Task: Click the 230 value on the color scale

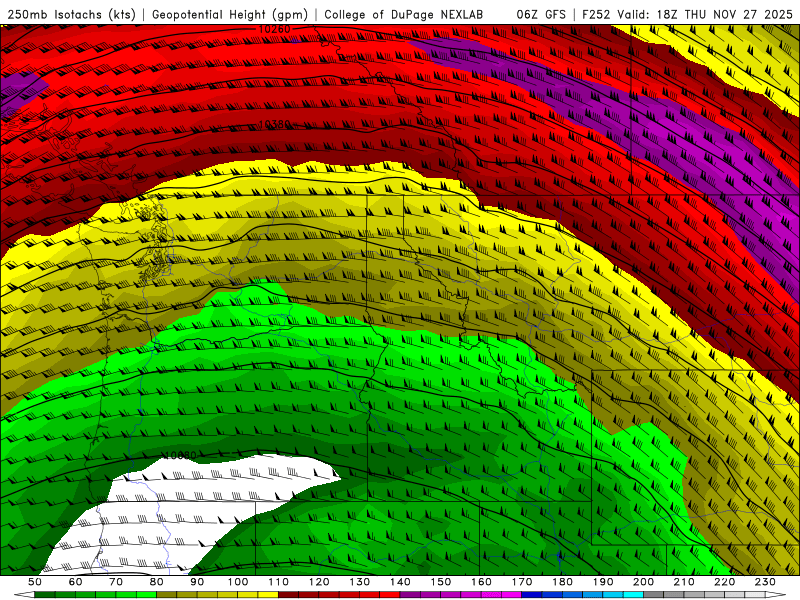Action: [765, 582]
